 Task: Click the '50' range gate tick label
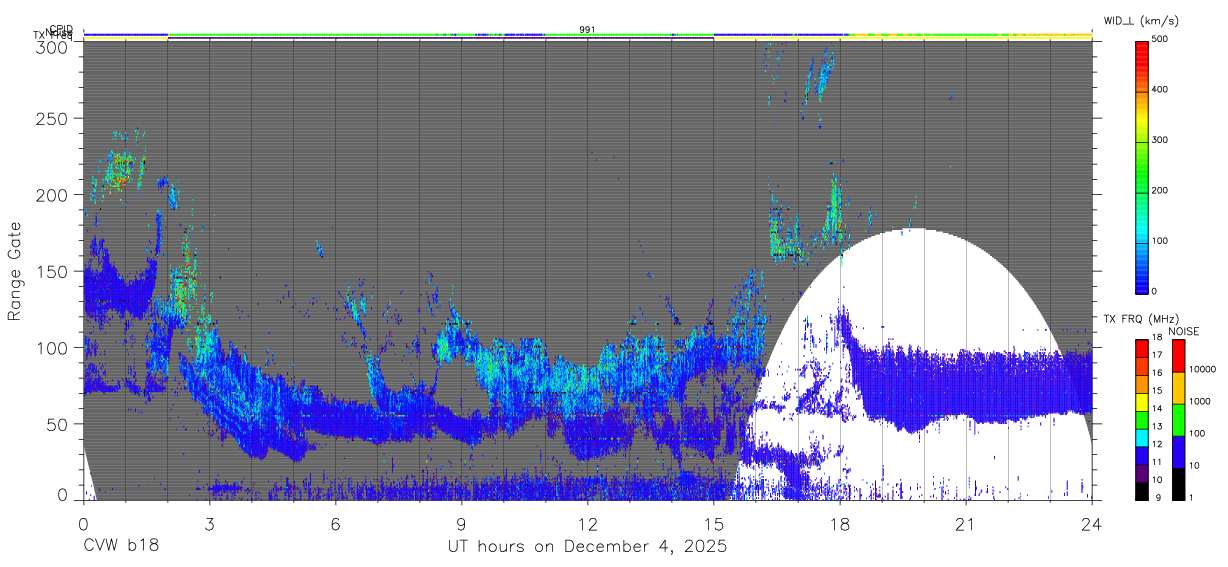[59, 424]
